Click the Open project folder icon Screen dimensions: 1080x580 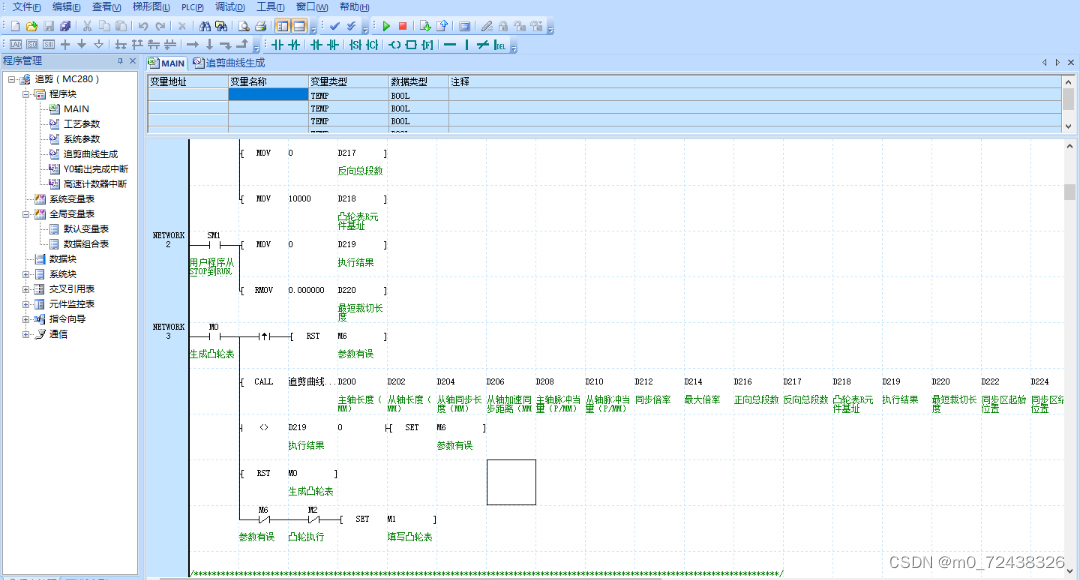[x=32, y=26]
